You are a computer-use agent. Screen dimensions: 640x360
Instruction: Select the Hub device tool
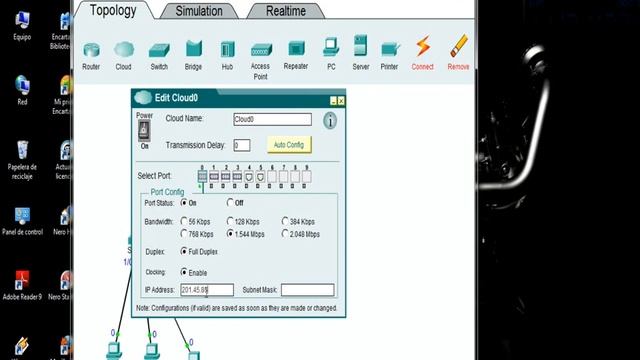click(227, 56)
